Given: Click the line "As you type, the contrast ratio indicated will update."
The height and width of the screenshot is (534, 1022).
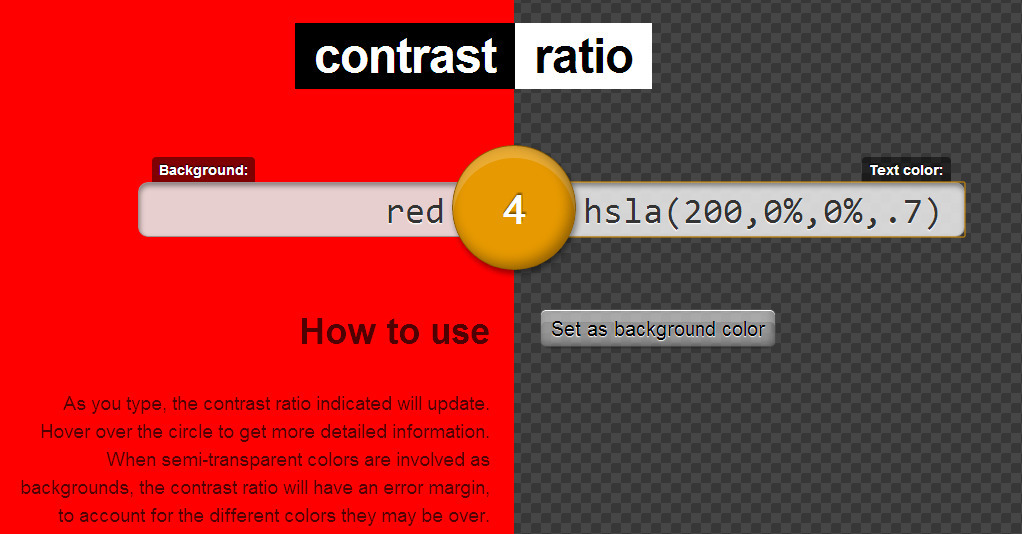Looking at the screenshot, I should point(276,404).
